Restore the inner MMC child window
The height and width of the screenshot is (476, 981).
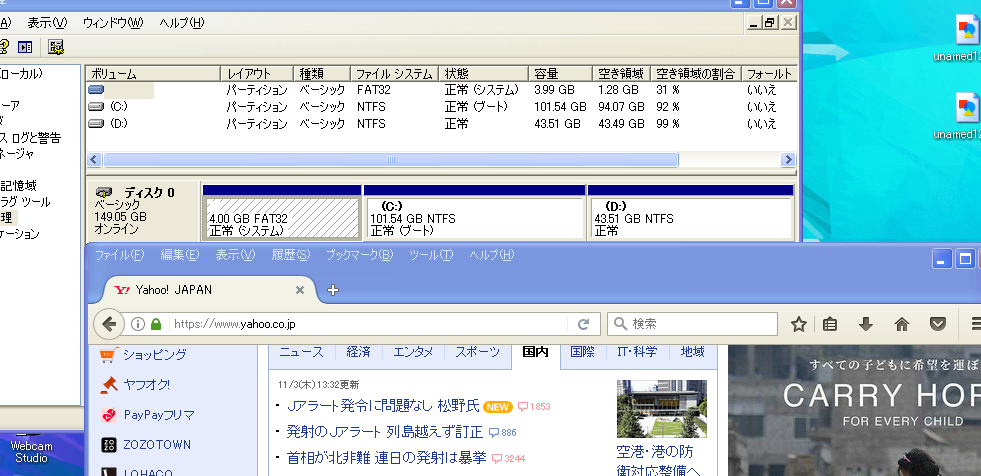pos(770,23)
